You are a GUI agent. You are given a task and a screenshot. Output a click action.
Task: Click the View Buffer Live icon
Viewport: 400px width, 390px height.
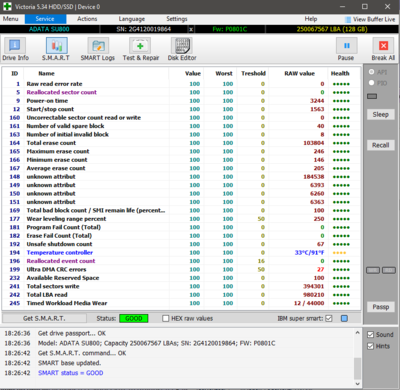point(348,19)
